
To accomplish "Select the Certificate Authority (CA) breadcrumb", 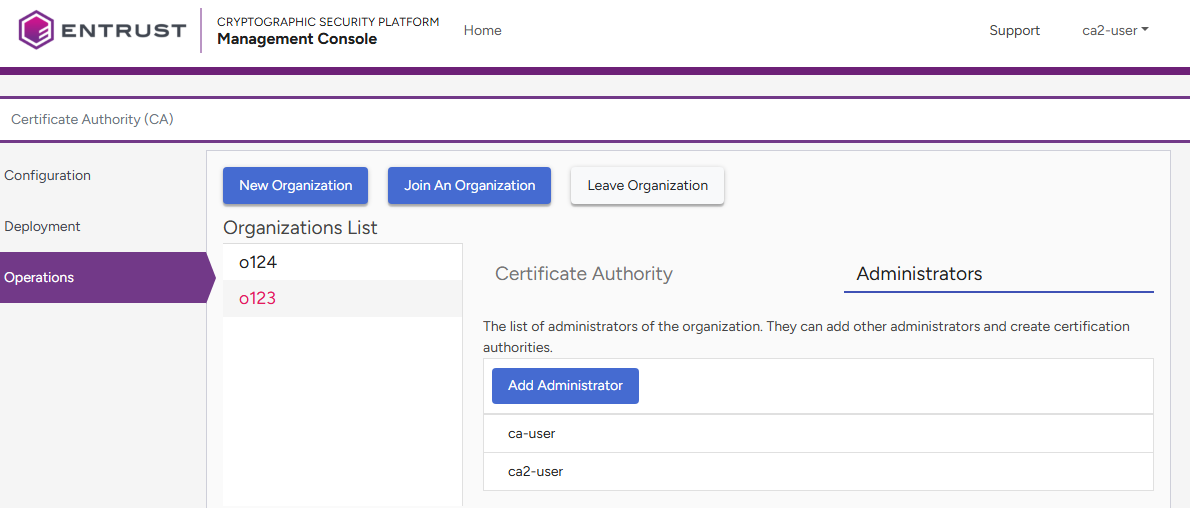I will coord(92,119).
